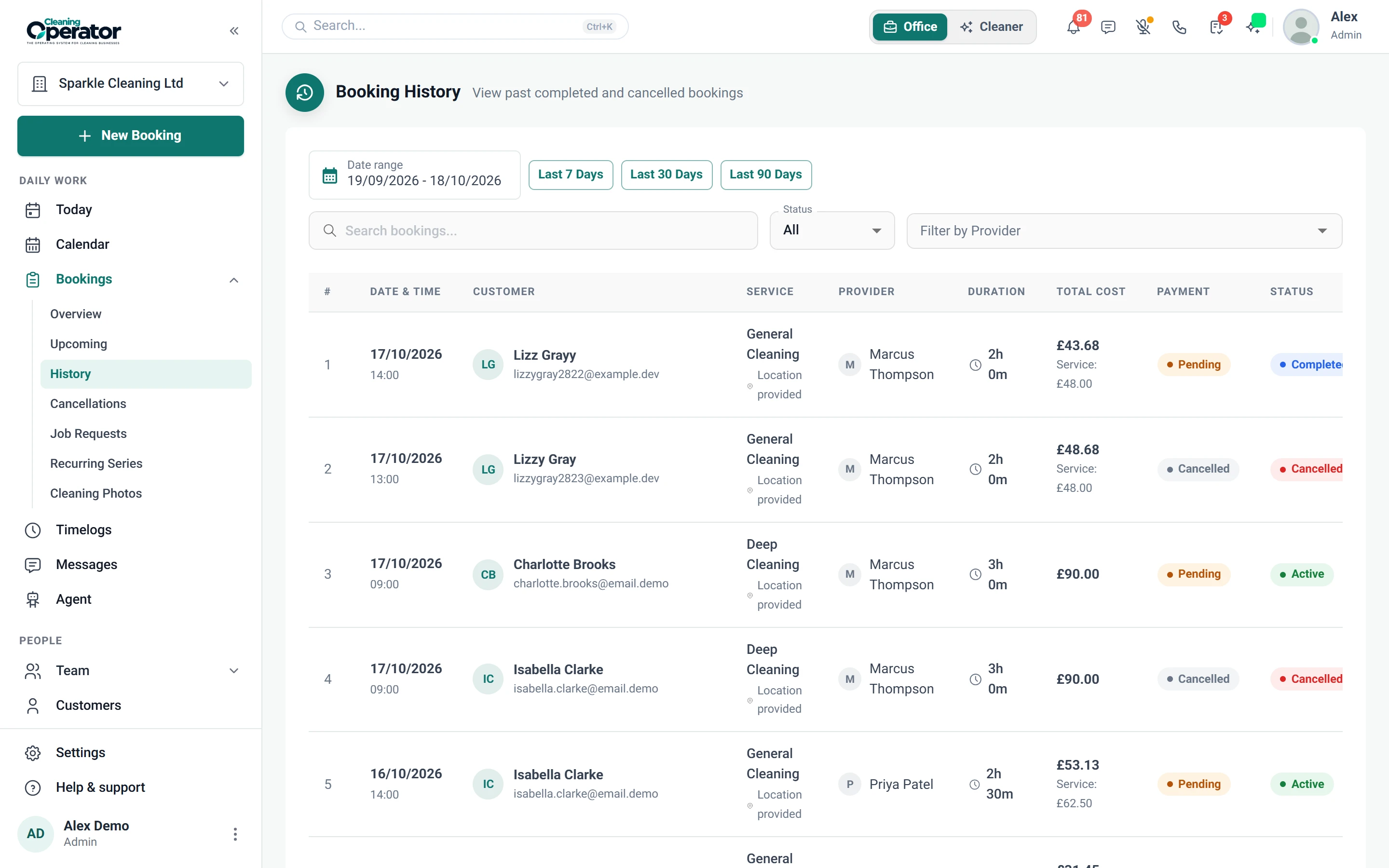Screen dimensions: 1389x868
Task: Go to Today in the sidebar
Action: pyautogui.click(x=131, y=210)
